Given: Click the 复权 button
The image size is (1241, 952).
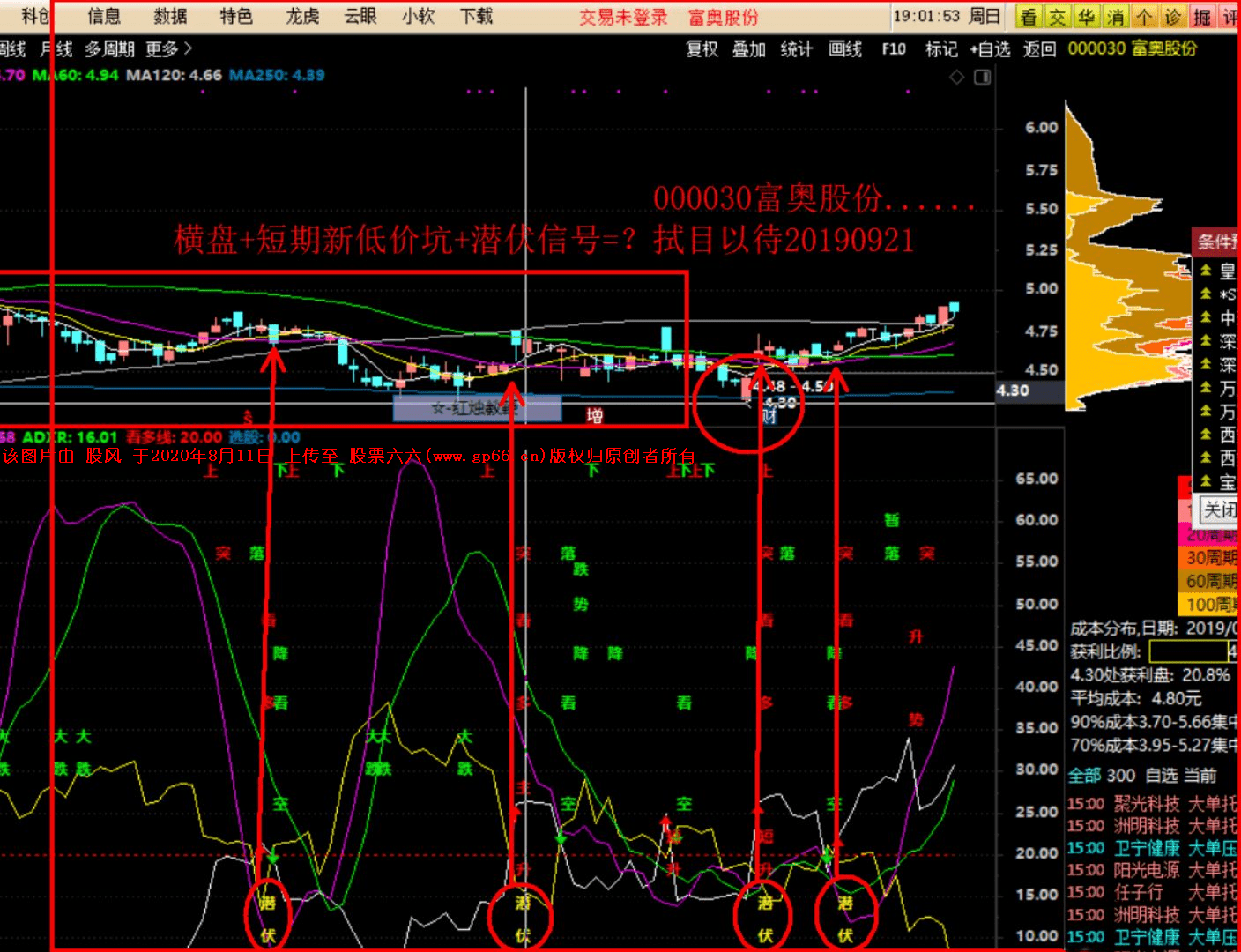Looking at the screenshot, I should 702,49.
